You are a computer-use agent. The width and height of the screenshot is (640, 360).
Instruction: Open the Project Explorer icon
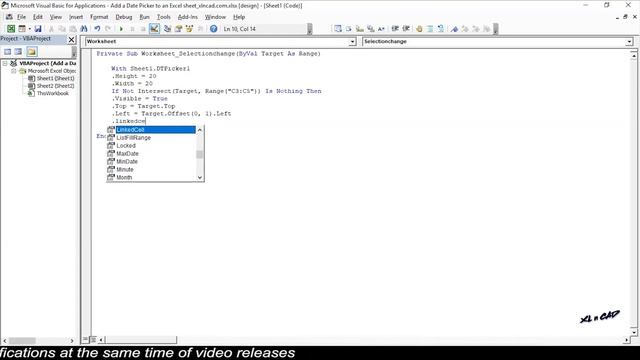pyautogui.click(x=167, y=29)
